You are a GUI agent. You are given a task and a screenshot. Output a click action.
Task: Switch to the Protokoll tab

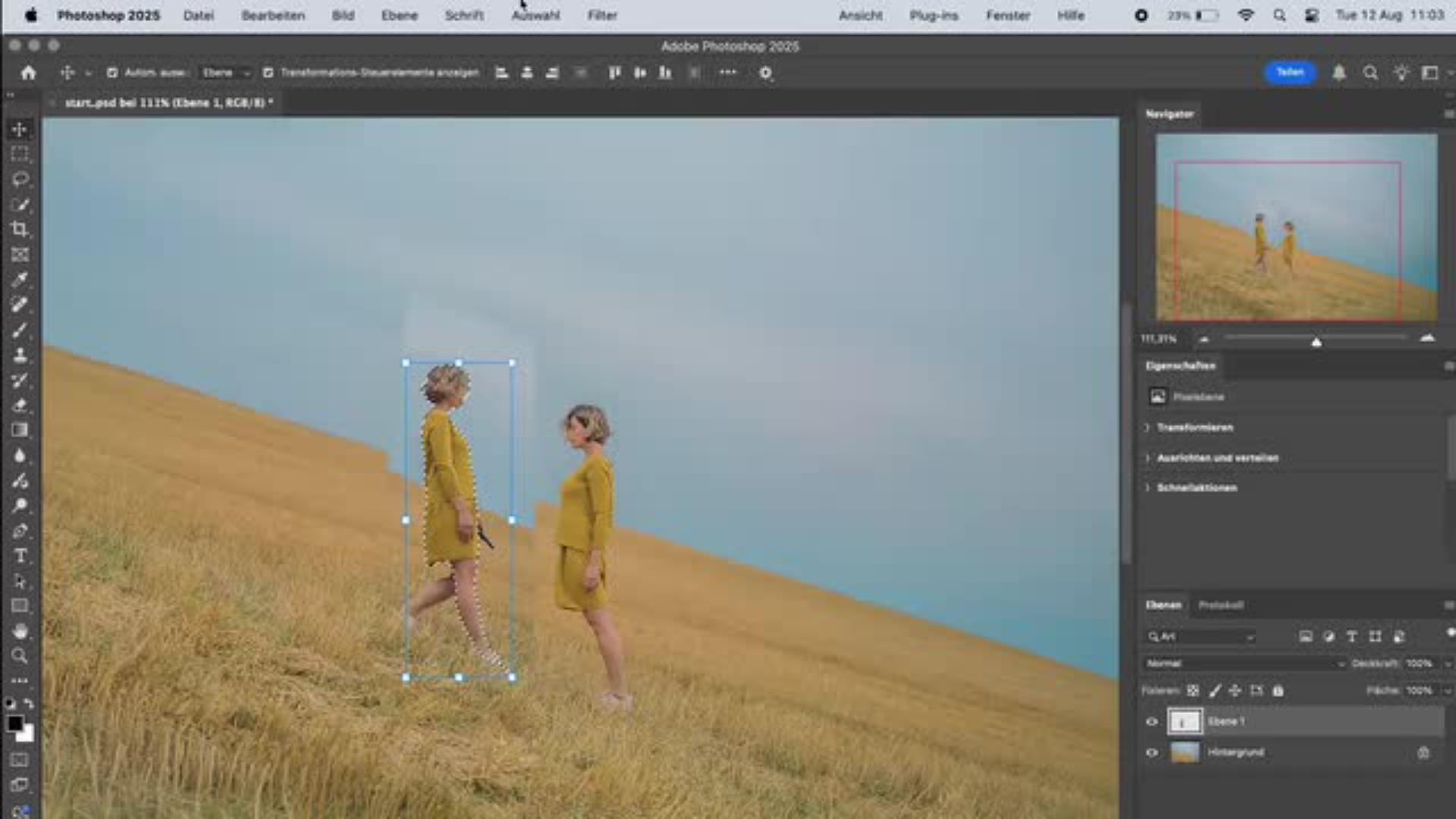1220,605
